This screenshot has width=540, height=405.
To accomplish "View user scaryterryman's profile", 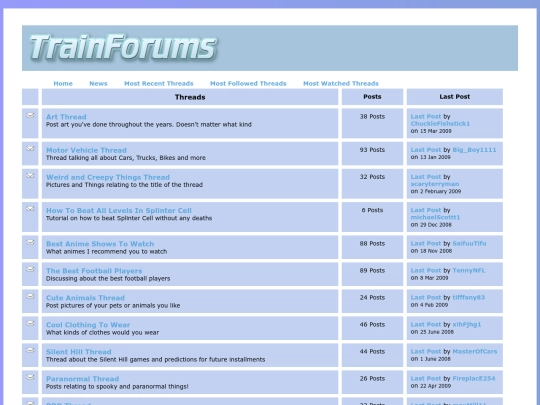I will click(435, 184).
